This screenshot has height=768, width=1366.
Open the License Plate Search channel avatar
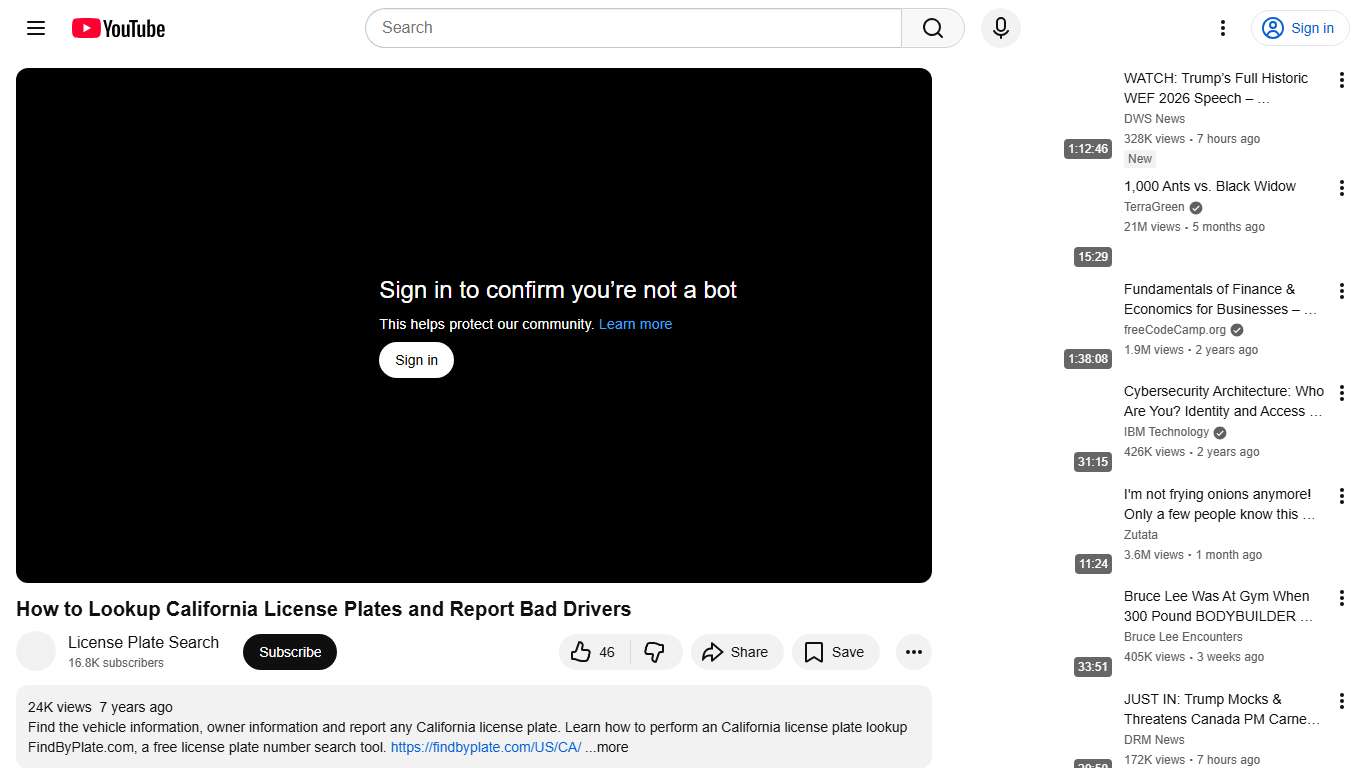pos(36,651)
